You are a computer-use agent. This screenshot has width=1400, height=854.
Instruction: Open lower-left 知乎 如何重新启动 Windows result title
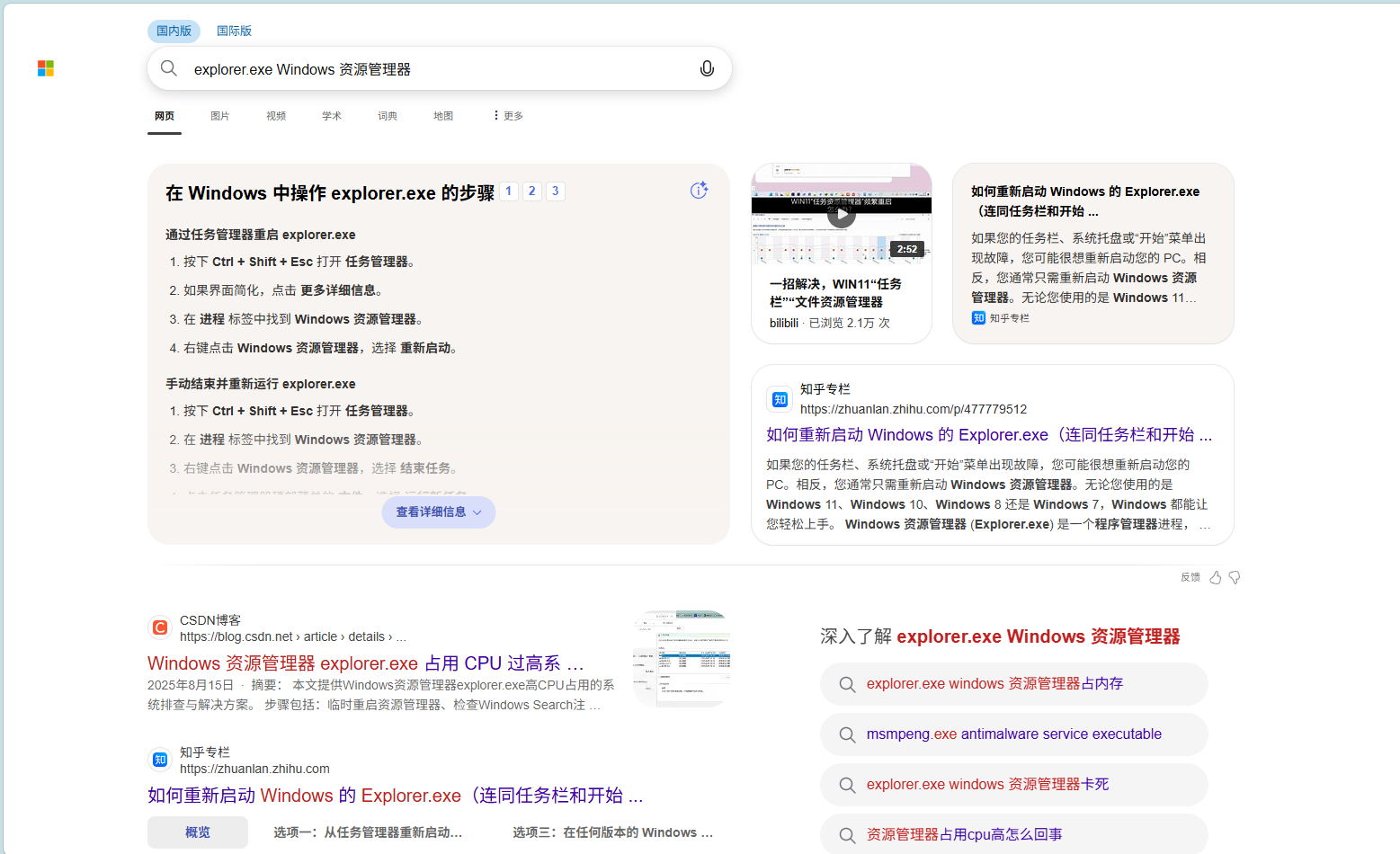pyautogui.click(x=396, y=796)
